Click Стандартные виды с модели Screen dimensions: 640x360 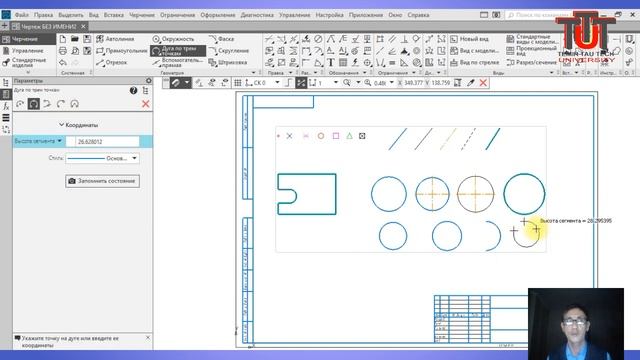[x=532, y=39]
